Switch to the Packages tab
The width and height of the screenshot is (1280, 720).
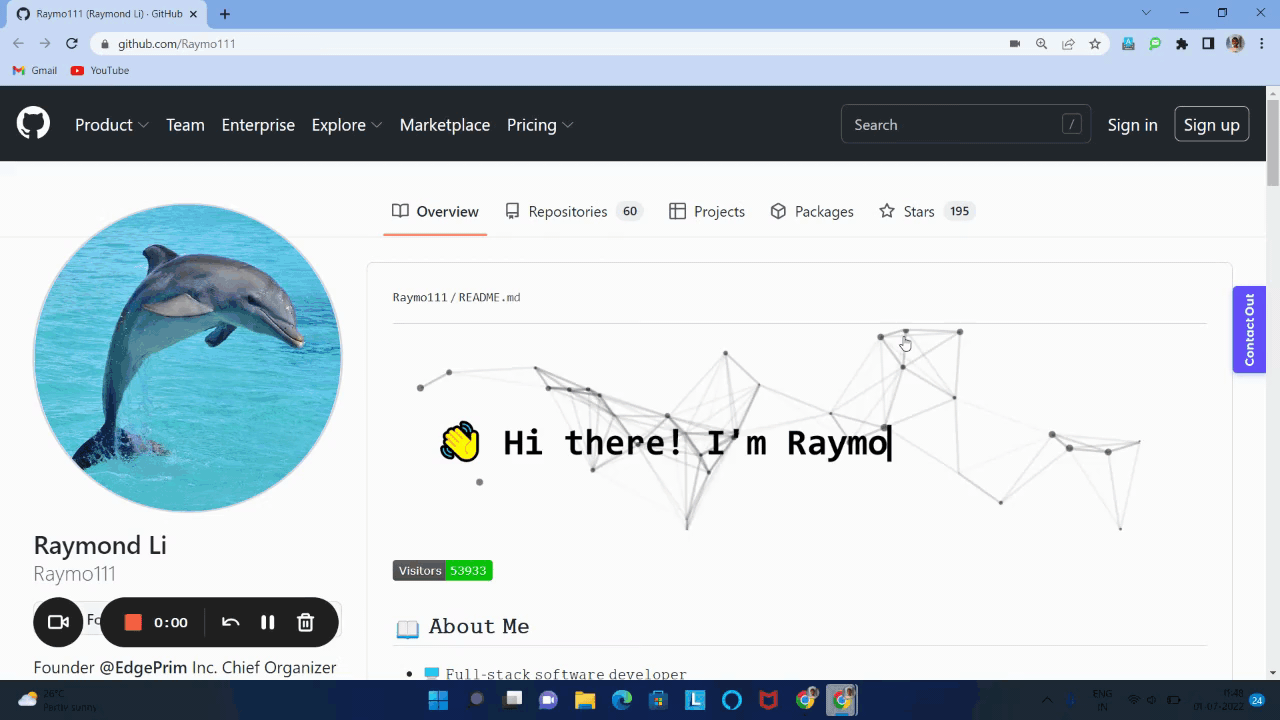[812, 211]
